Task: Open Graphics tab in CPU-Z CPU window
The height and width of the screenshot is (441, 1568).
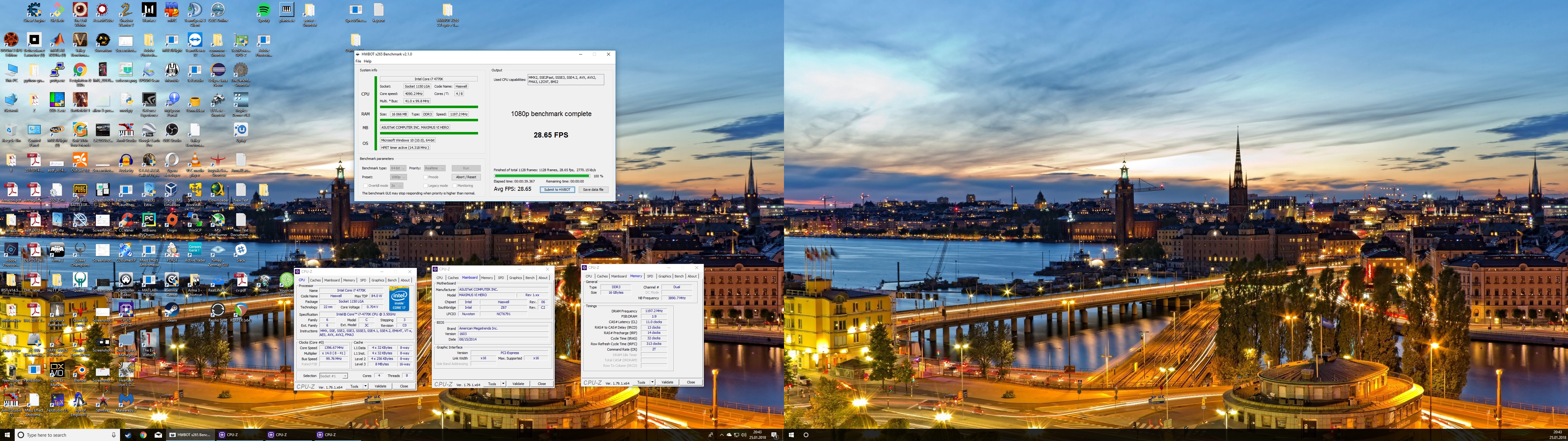Action: (378, 280)
